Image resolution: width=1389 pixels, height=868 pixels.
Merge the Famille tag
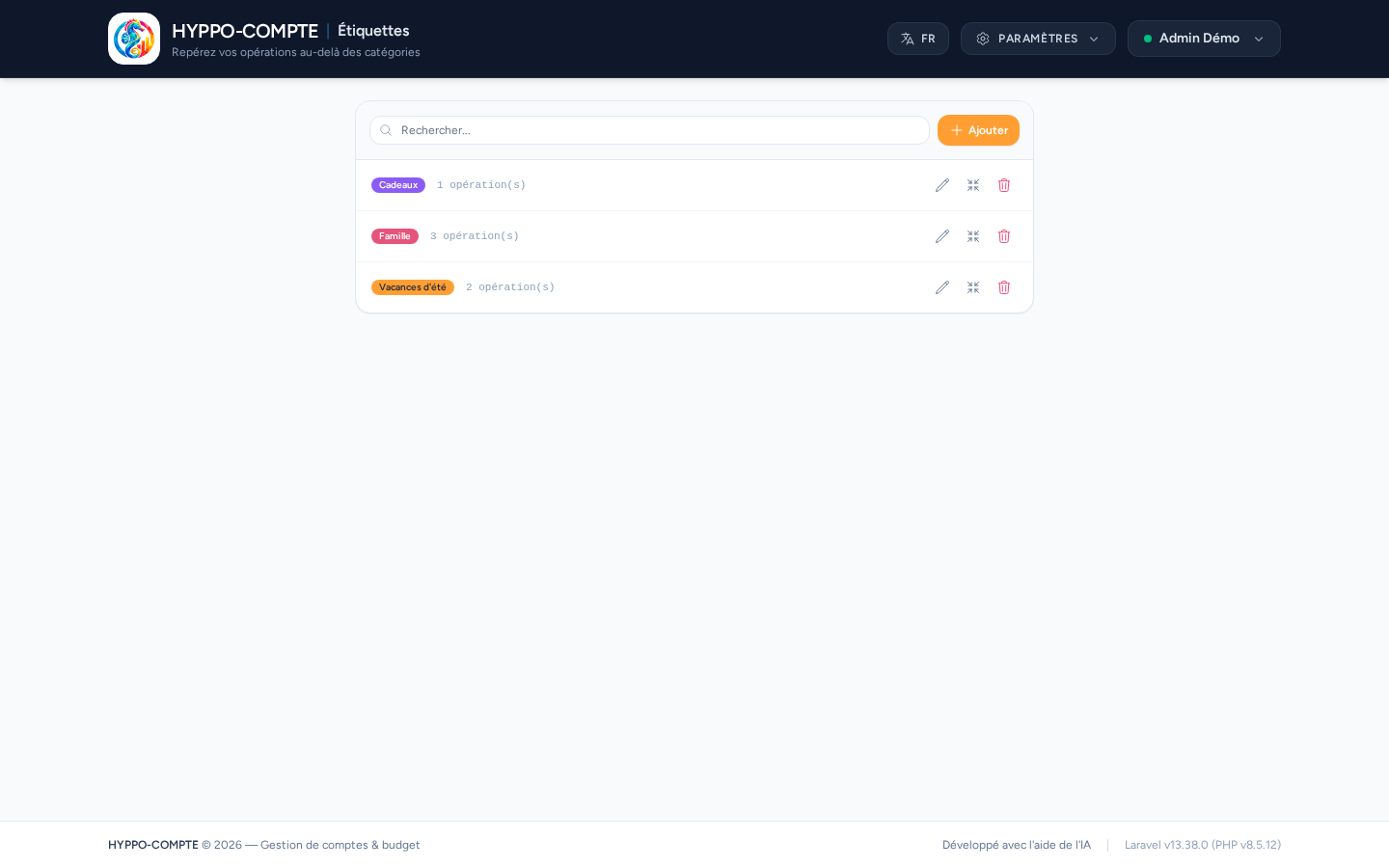(x=973, y=236)
